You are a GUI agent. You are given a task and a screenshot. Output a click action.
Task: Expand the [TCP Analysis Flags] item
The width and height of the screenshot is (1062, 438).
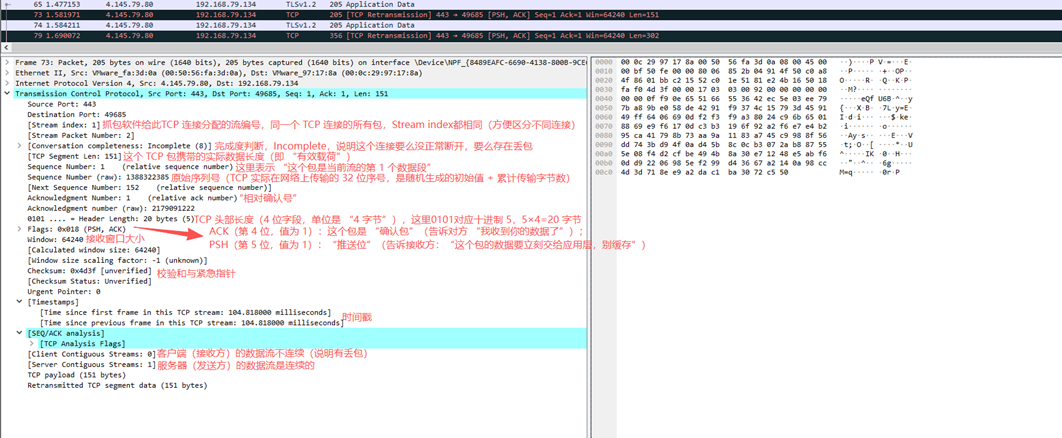(32, 343)
